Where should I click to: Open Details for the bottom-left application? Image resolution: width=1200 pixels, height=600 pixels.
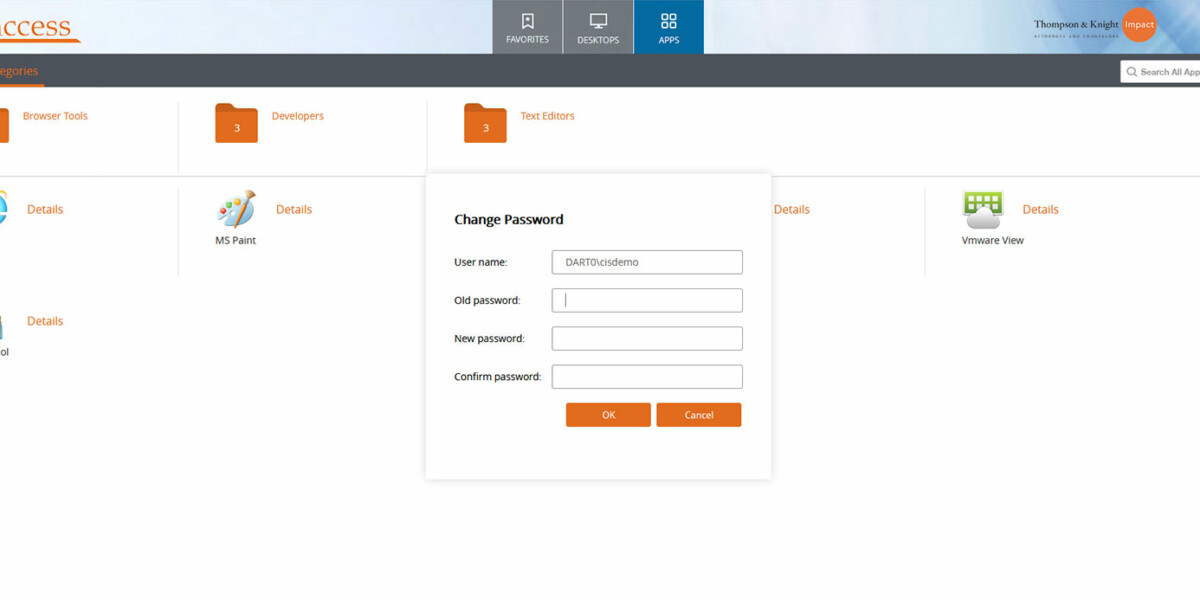pos(44,320)
